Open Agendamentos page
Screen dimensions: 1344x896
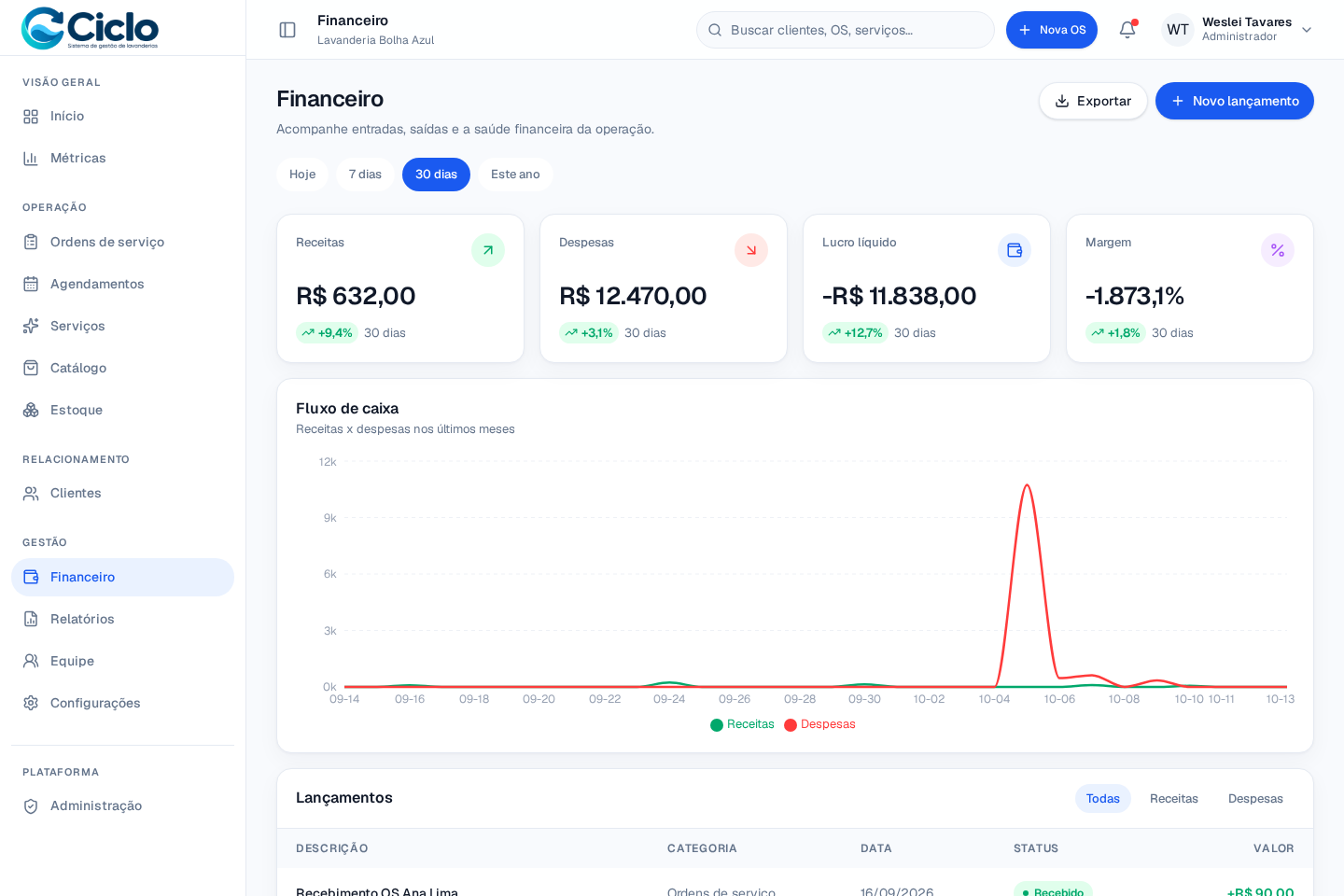(122, 285)
